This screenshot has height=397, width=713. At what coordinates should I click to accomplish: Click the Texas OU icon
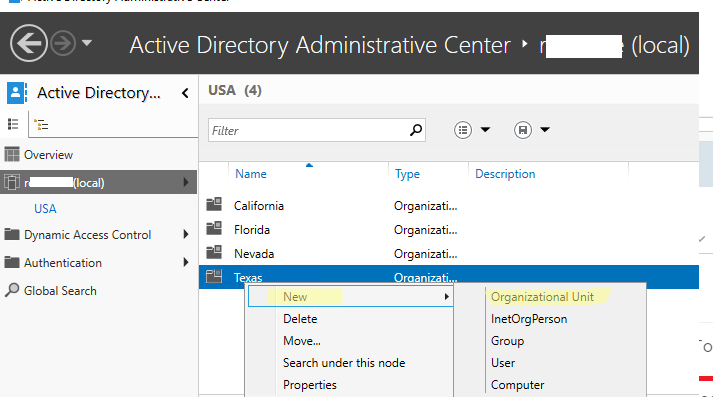click(214, 276)
